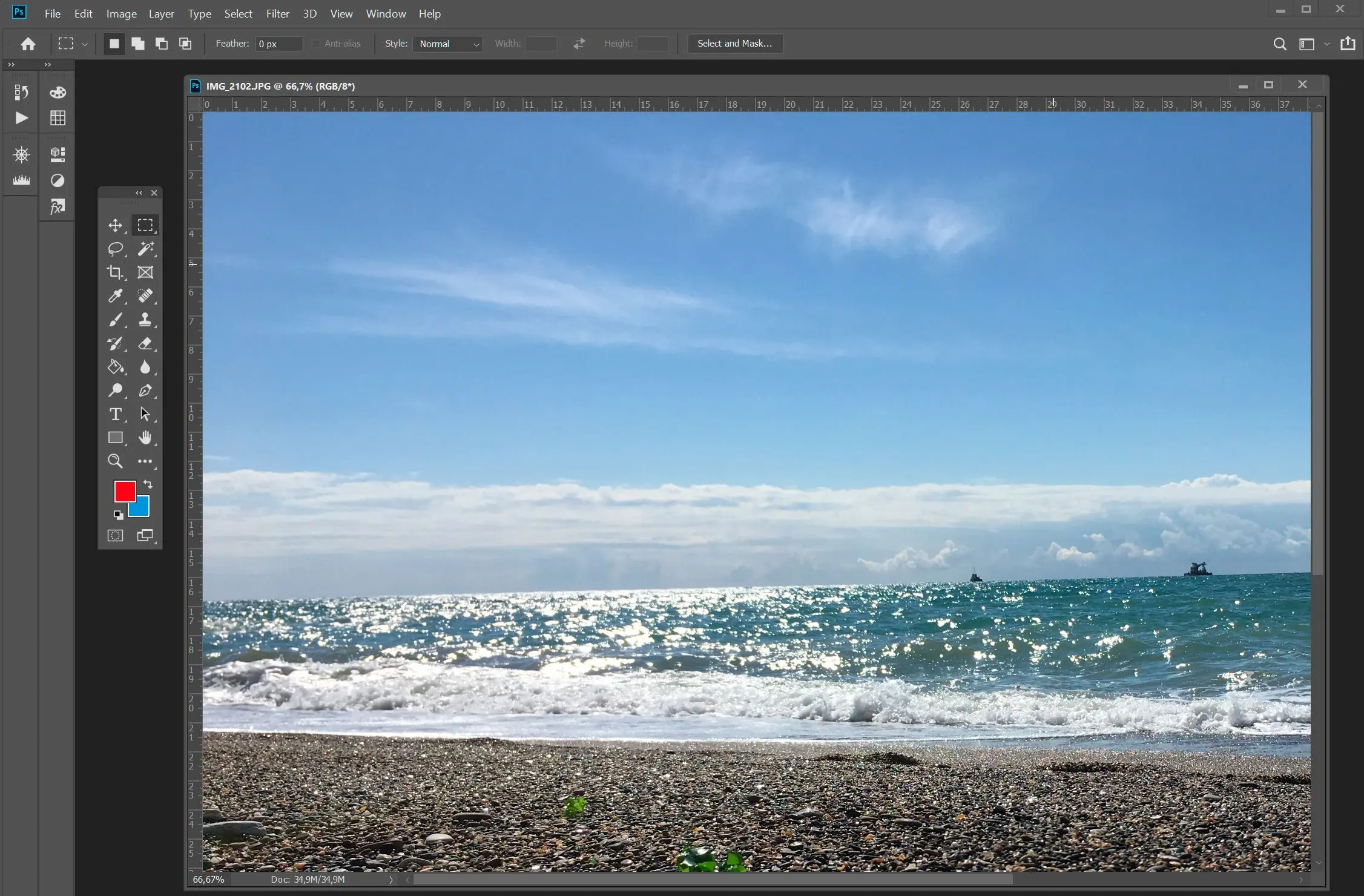1364x896 pixels.
Task: Toggle screen mode button
Action: (145, 535)
